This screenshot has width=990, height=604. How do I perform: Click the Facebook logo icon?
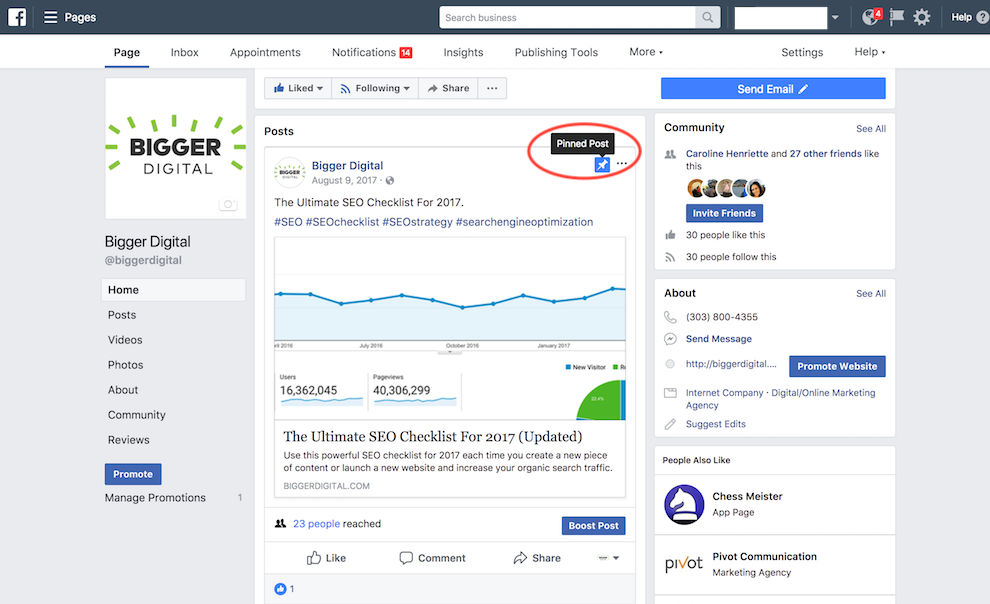pyautogui.click(x=17, y=17)
